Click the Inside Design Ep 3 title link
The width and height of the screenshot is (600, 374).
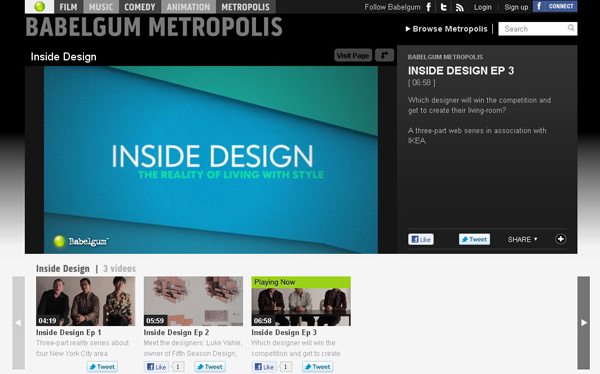[x=284, y=332]
